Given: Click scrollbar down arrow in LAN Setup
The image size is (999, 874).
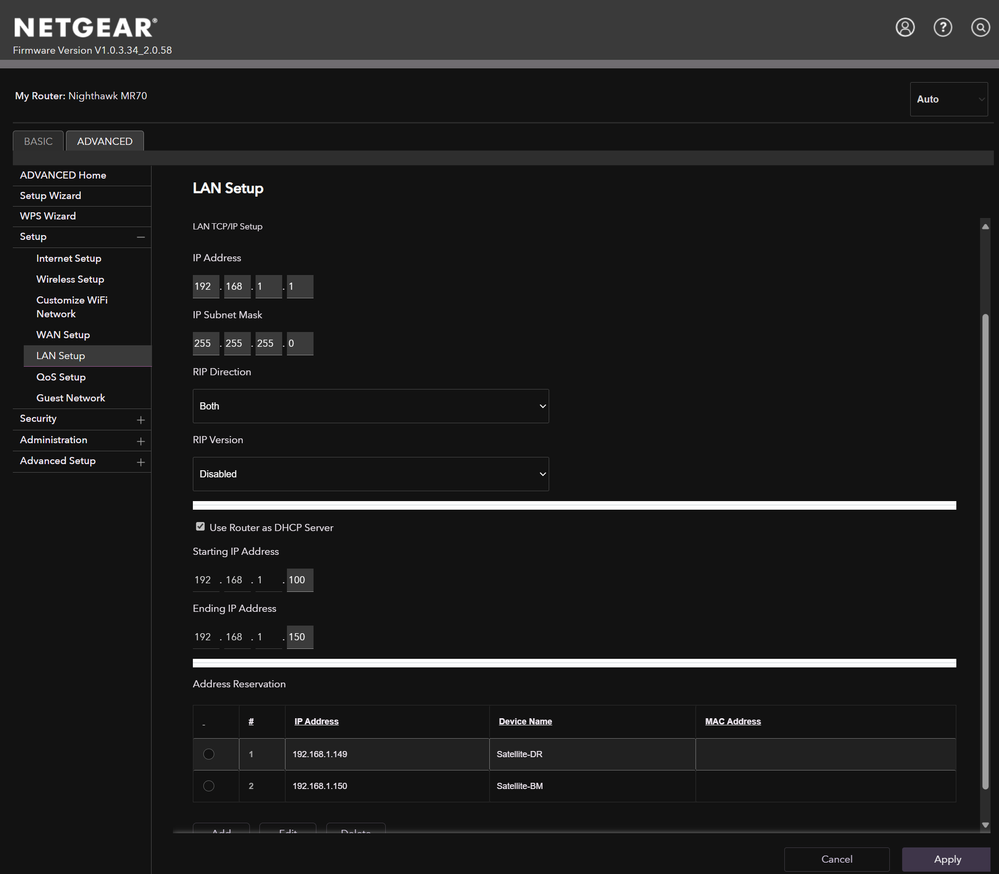Looking at the screenshot, I should pyautogui.click(x=985, y=825).
